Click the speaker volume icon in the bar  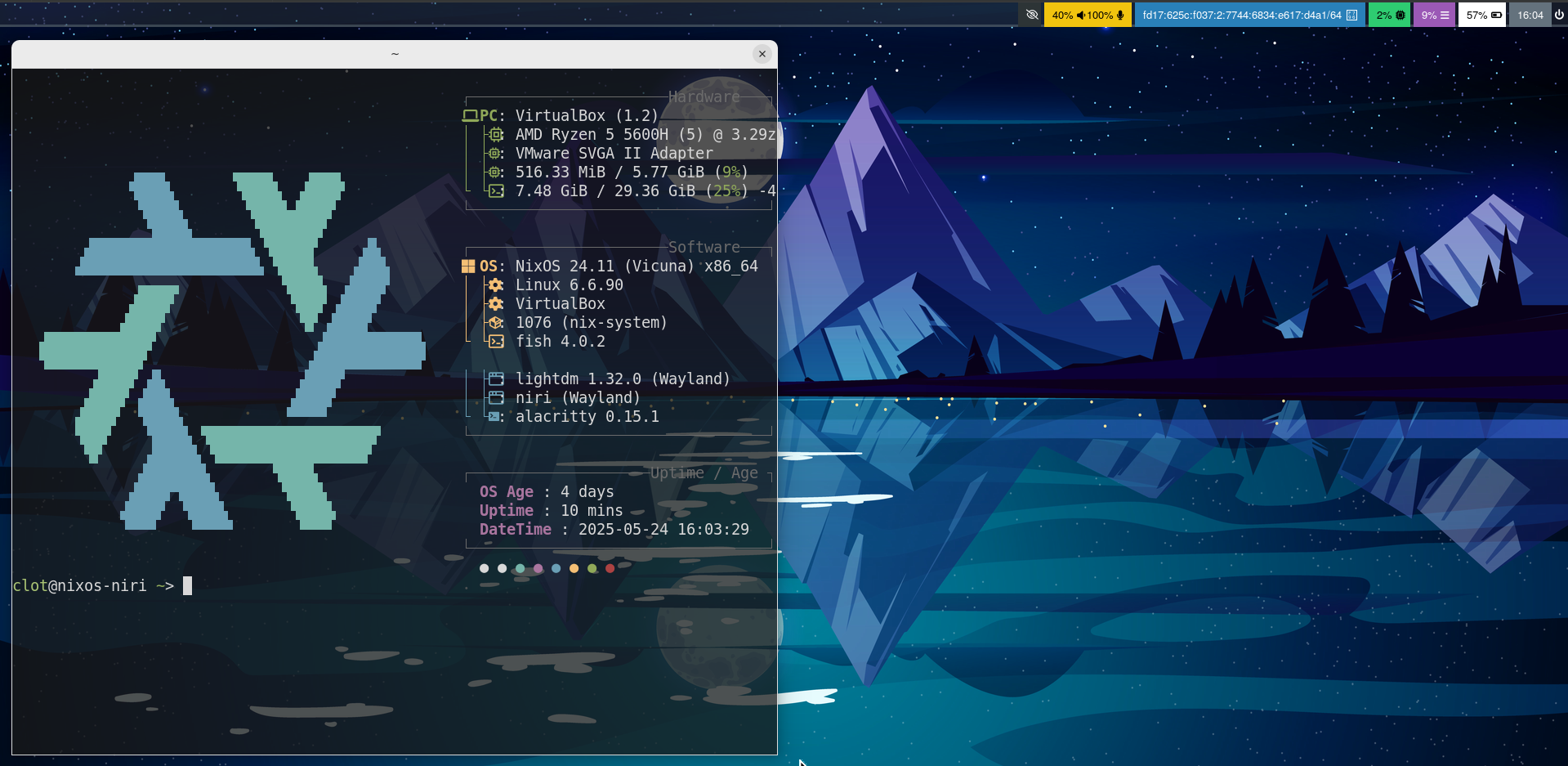(x=1080, y=15)
